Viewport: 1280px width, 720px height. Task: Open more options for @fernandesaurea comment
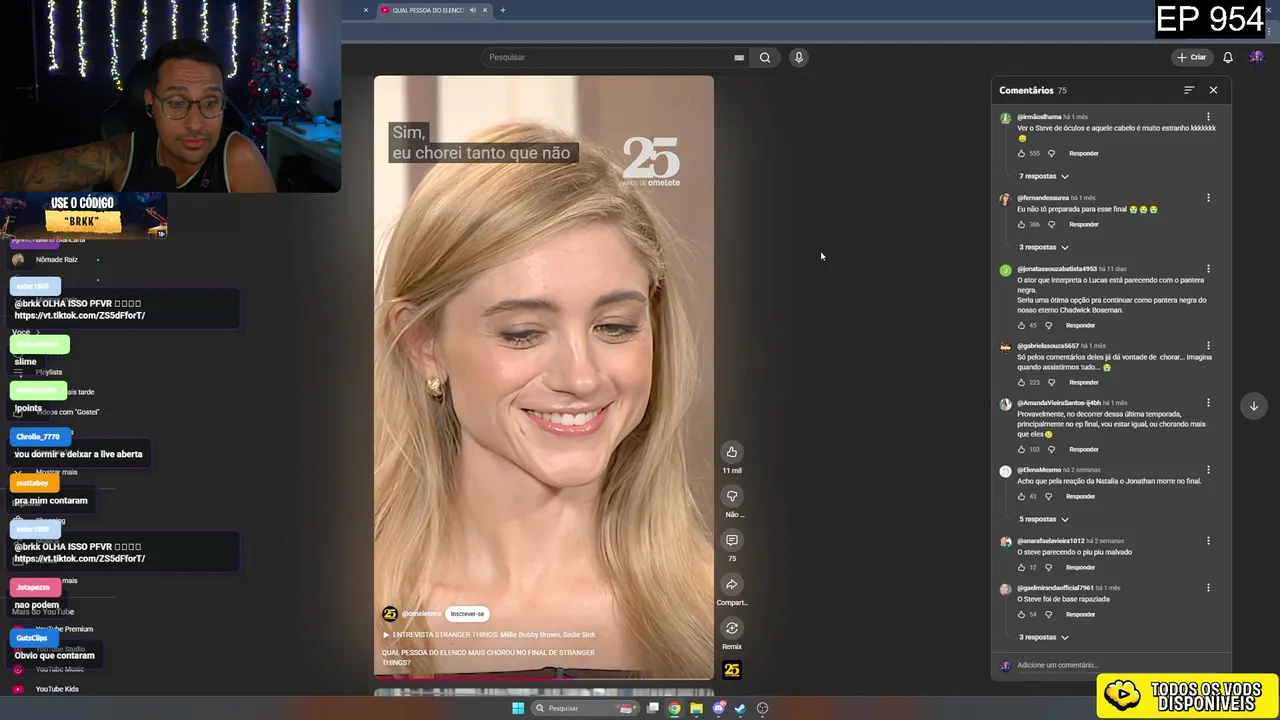(x=1208, y=198)
